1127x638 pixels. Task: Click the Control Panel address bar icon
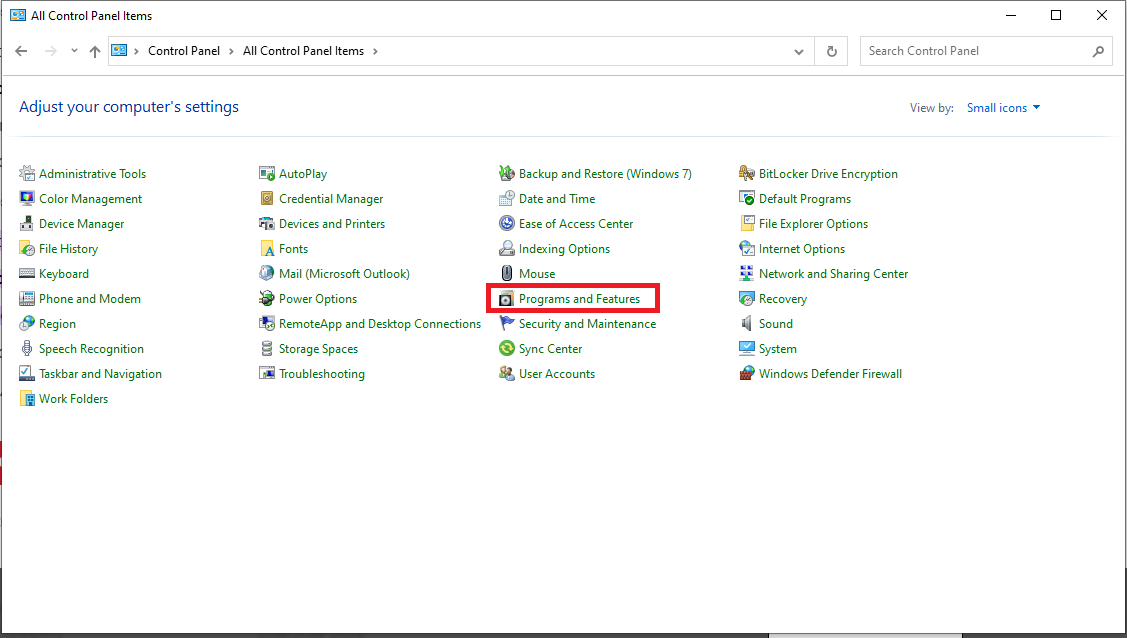click(119, 50)
